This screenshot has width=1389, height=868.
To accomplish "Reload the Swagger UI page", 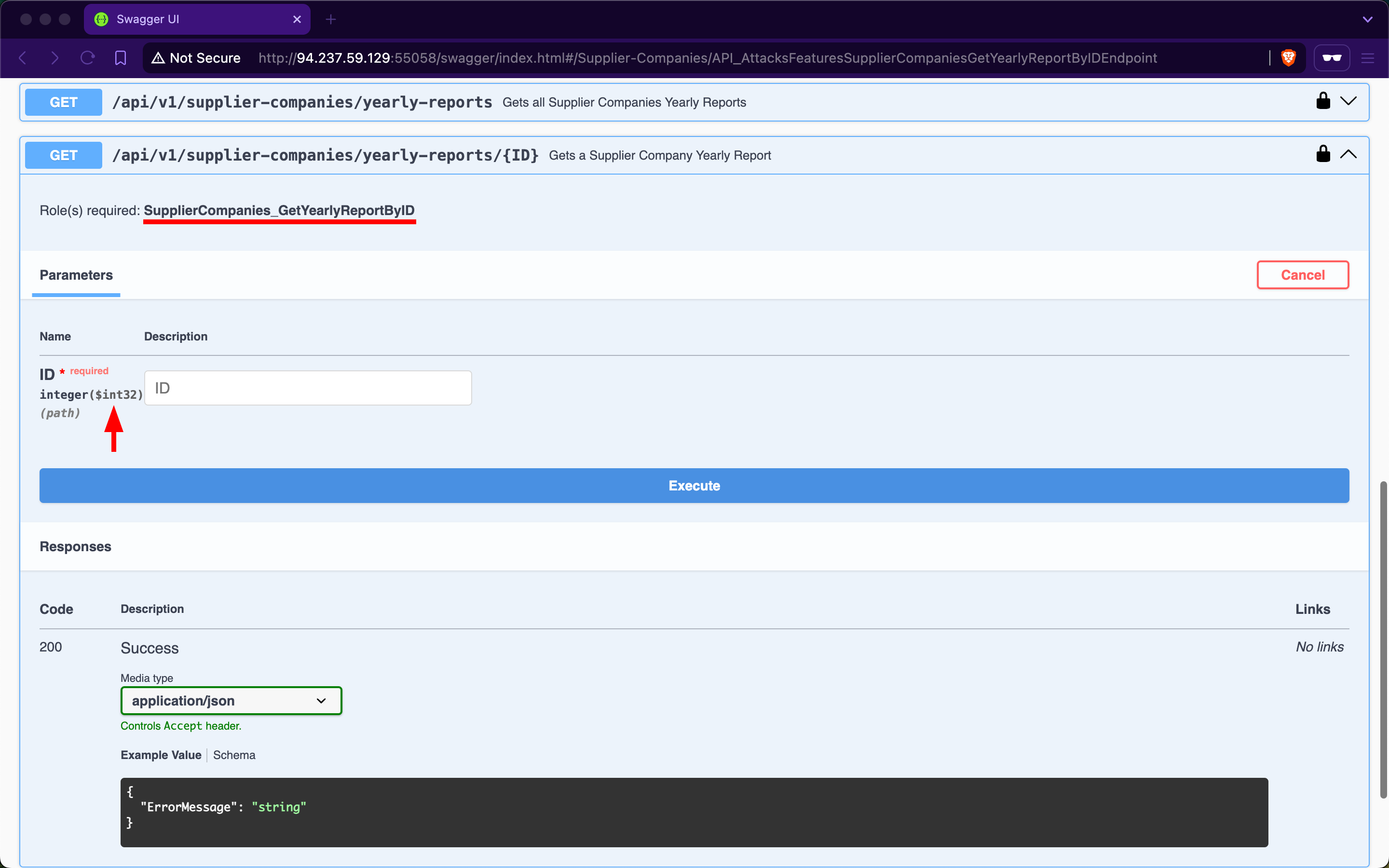I will (88, 58).
